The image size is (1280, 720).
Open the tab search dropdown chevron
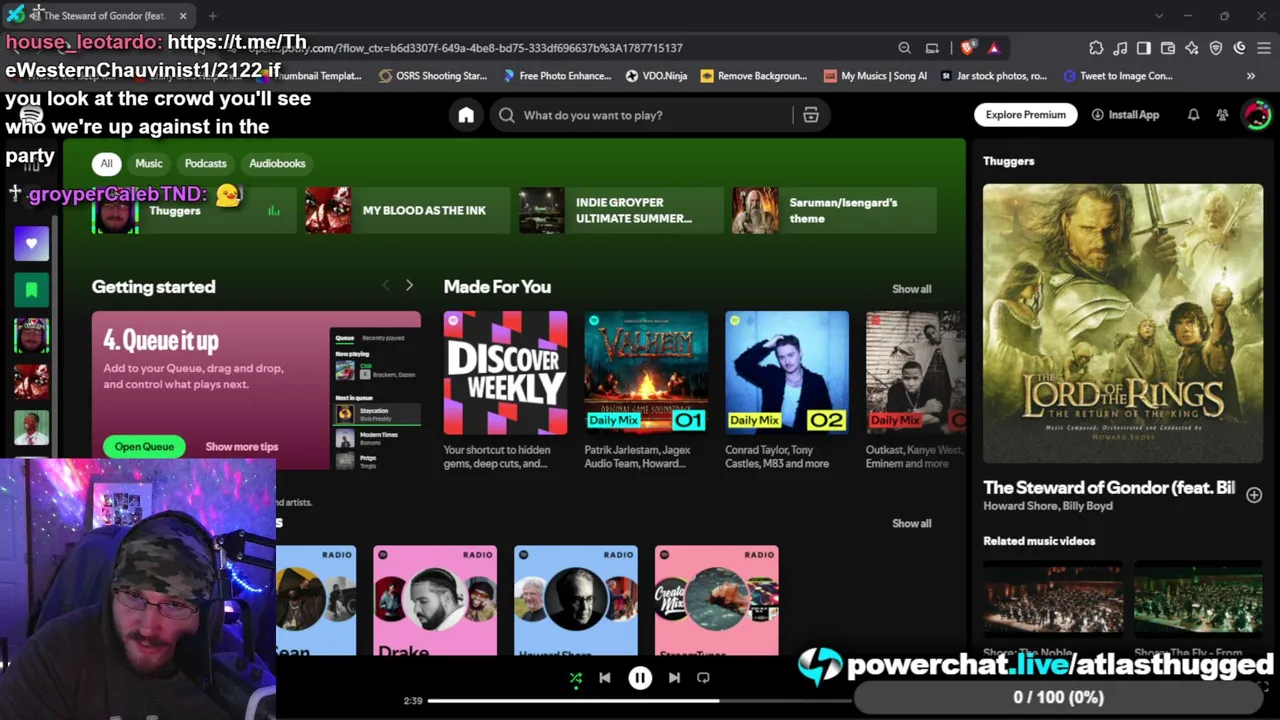pyautogui.click(x=1159, y=16)
